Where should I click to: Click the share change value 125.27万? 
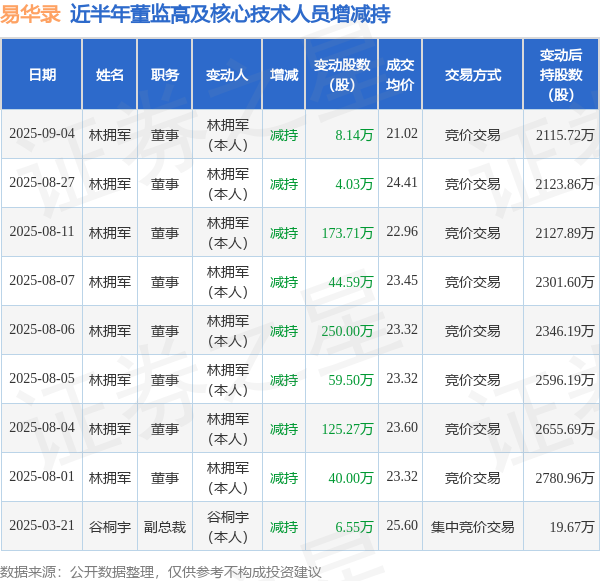tap(347, 429)
